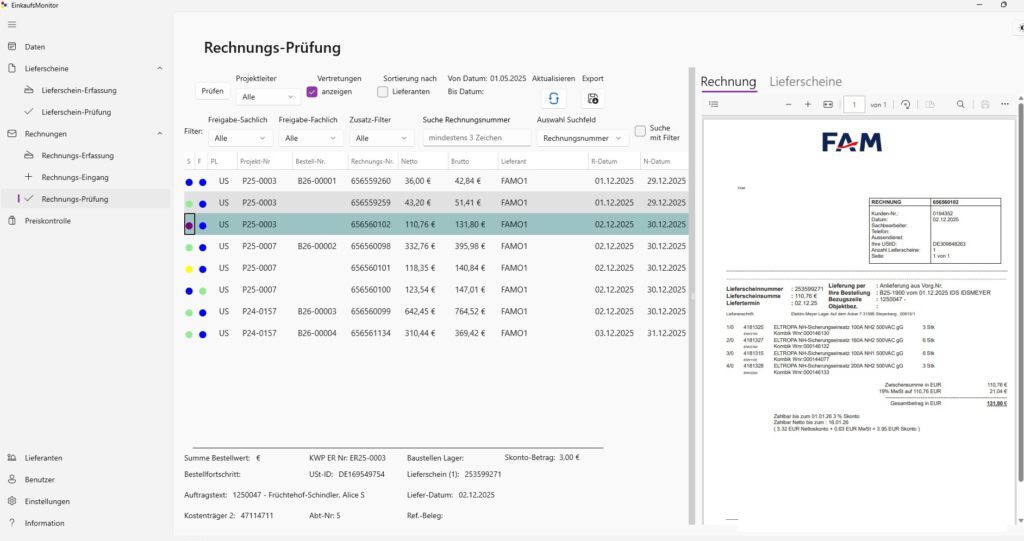
Task: Click the PDF save disk icon
Action: [985, 105]
